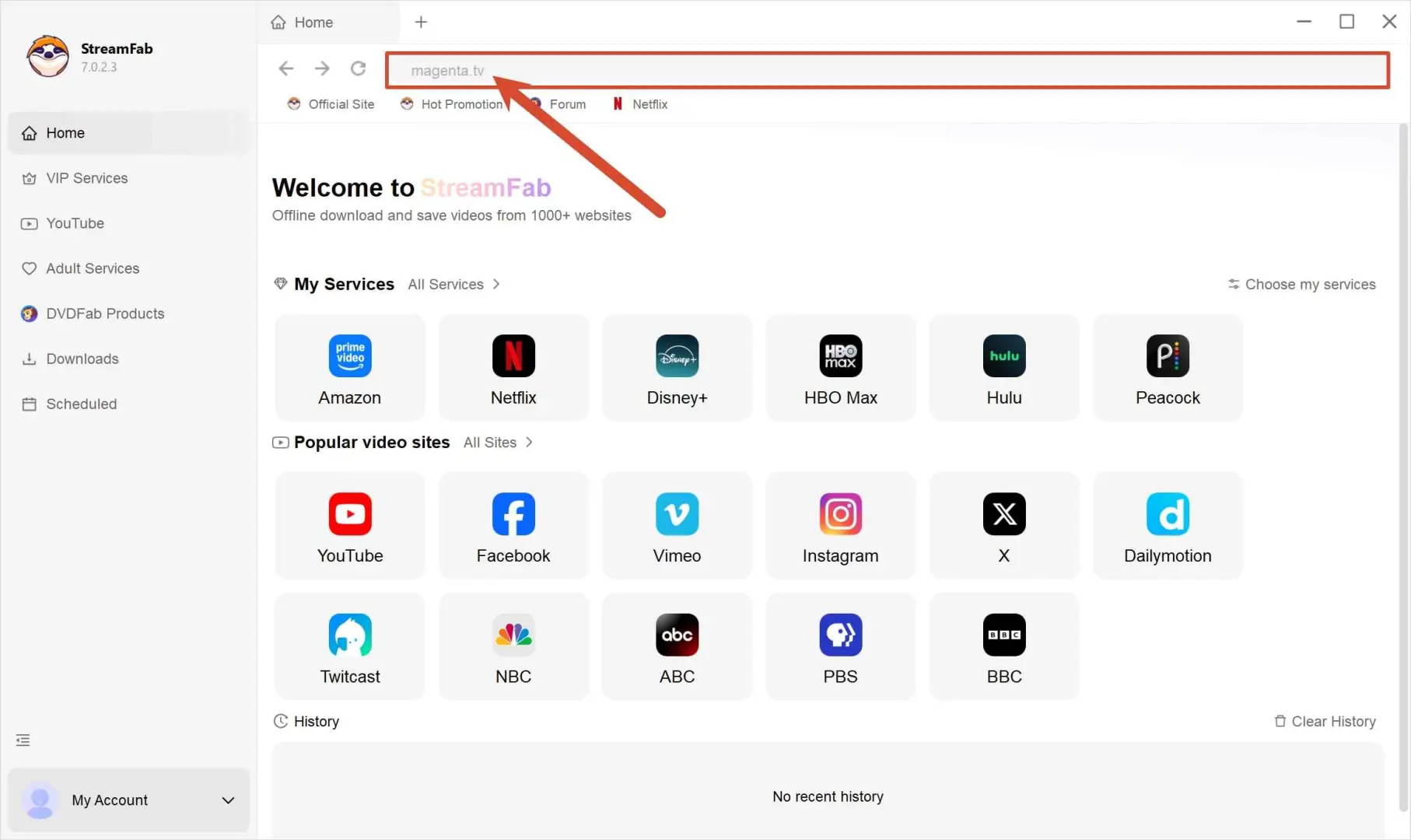Click the My Services heading
1411x840 pixels.
344,285
